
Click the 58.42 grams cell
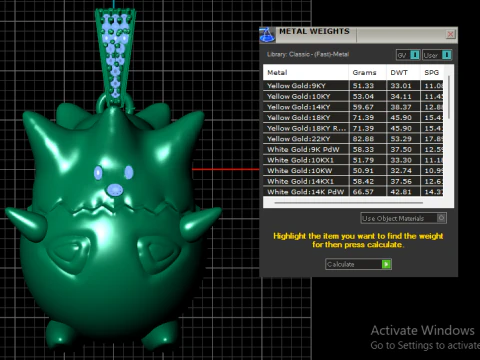[x=367, y=181]
